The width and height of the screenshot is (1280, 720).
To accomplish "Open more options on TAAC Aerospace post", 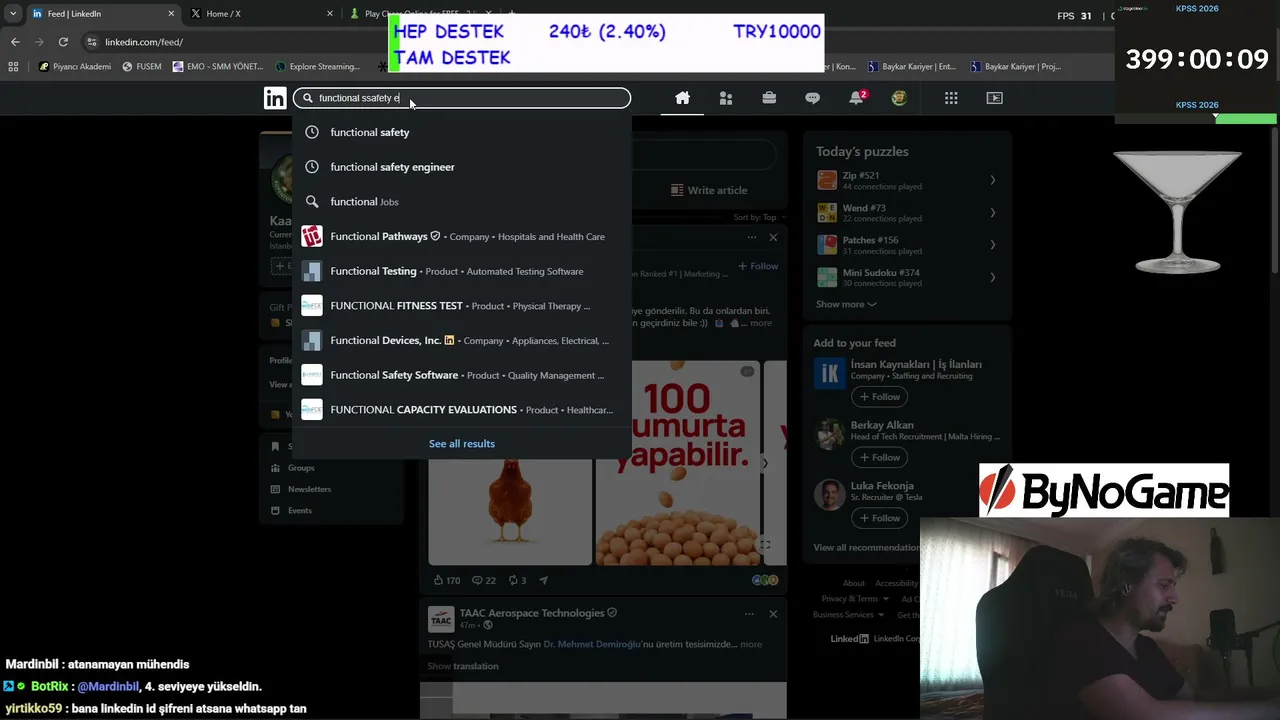I will click(749, 613).
